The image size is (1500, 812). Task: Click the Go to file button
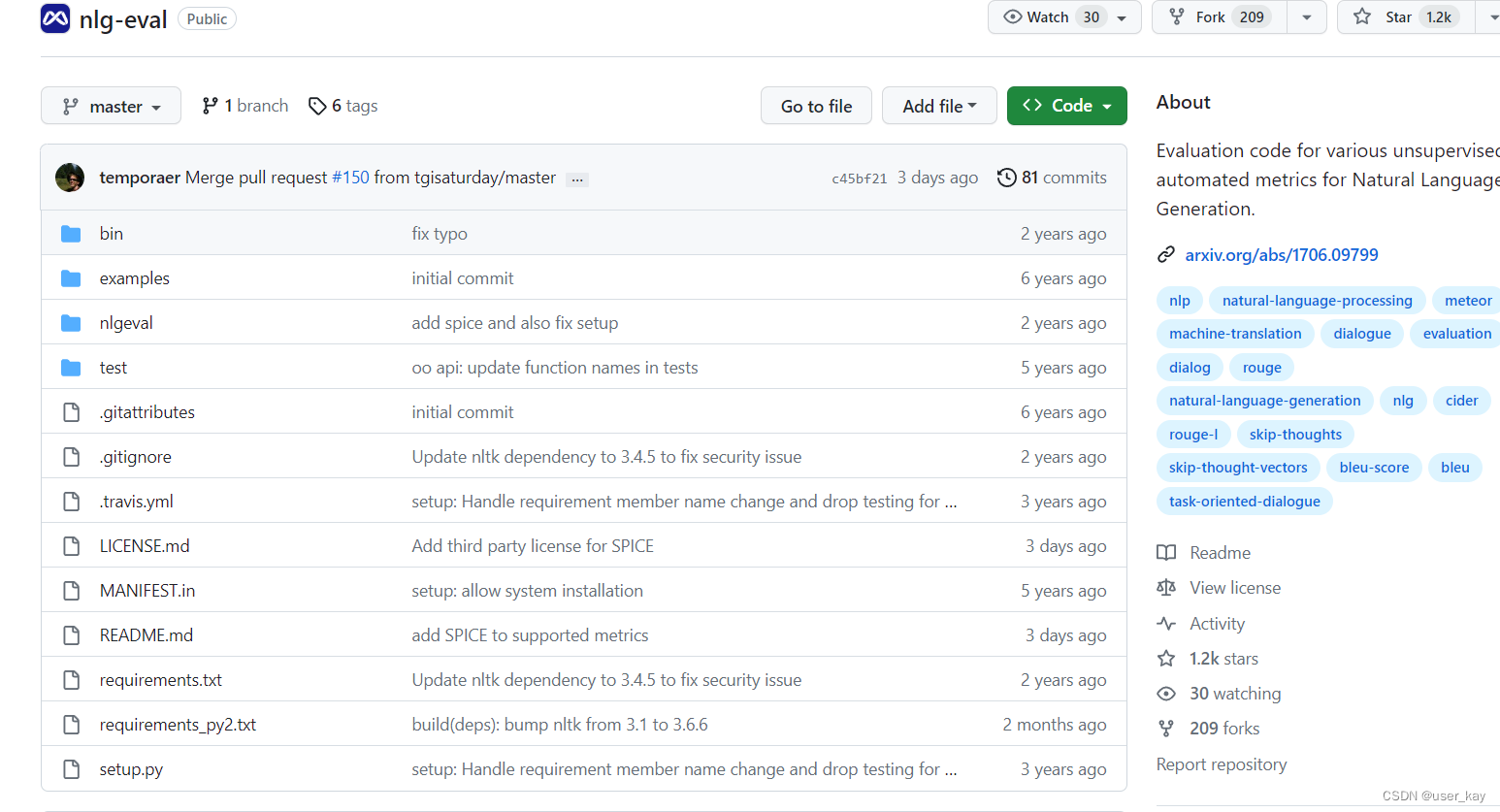(x=816, y=106)
